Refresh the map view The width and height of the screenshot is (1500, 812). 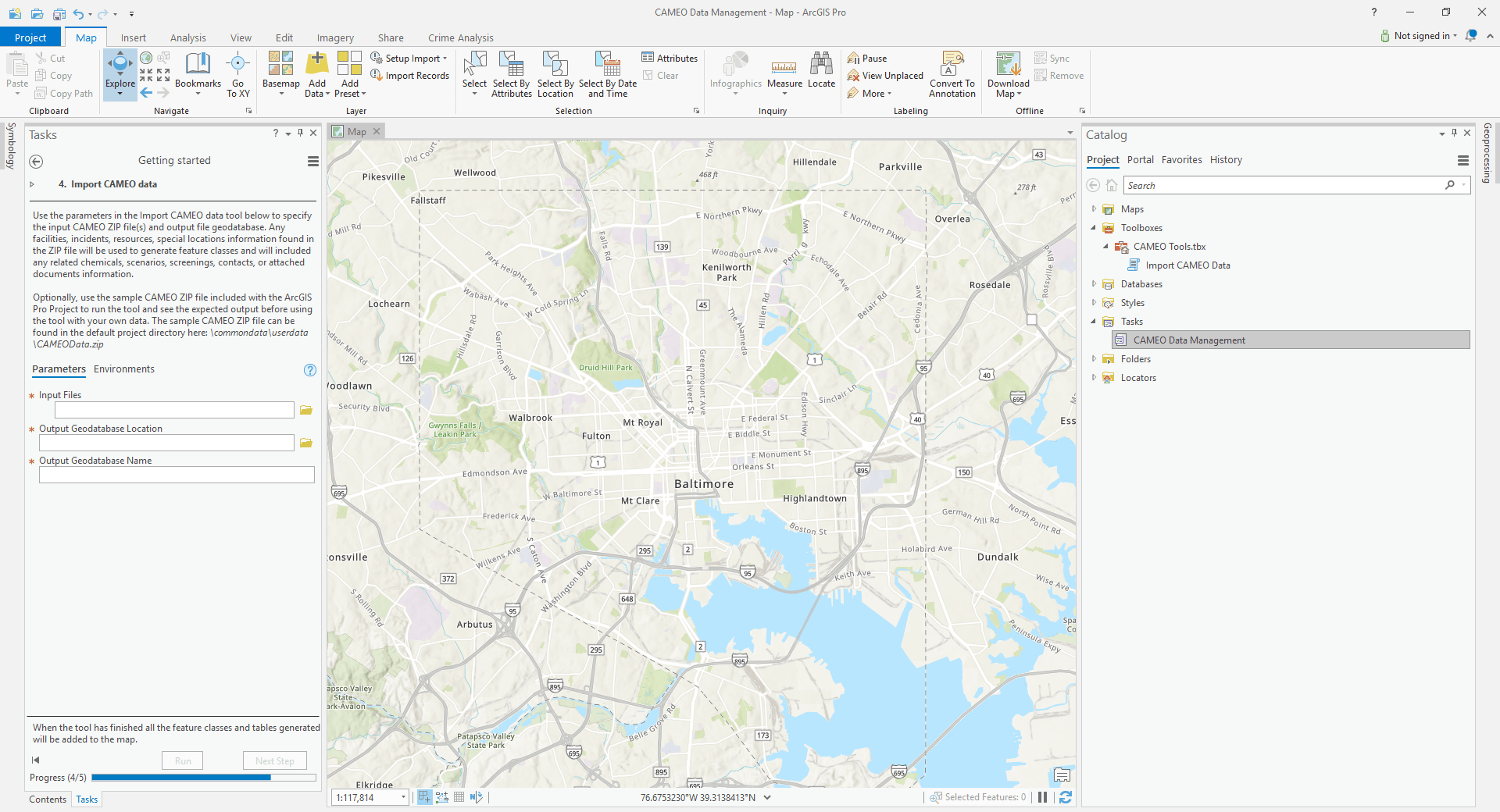1066,797
